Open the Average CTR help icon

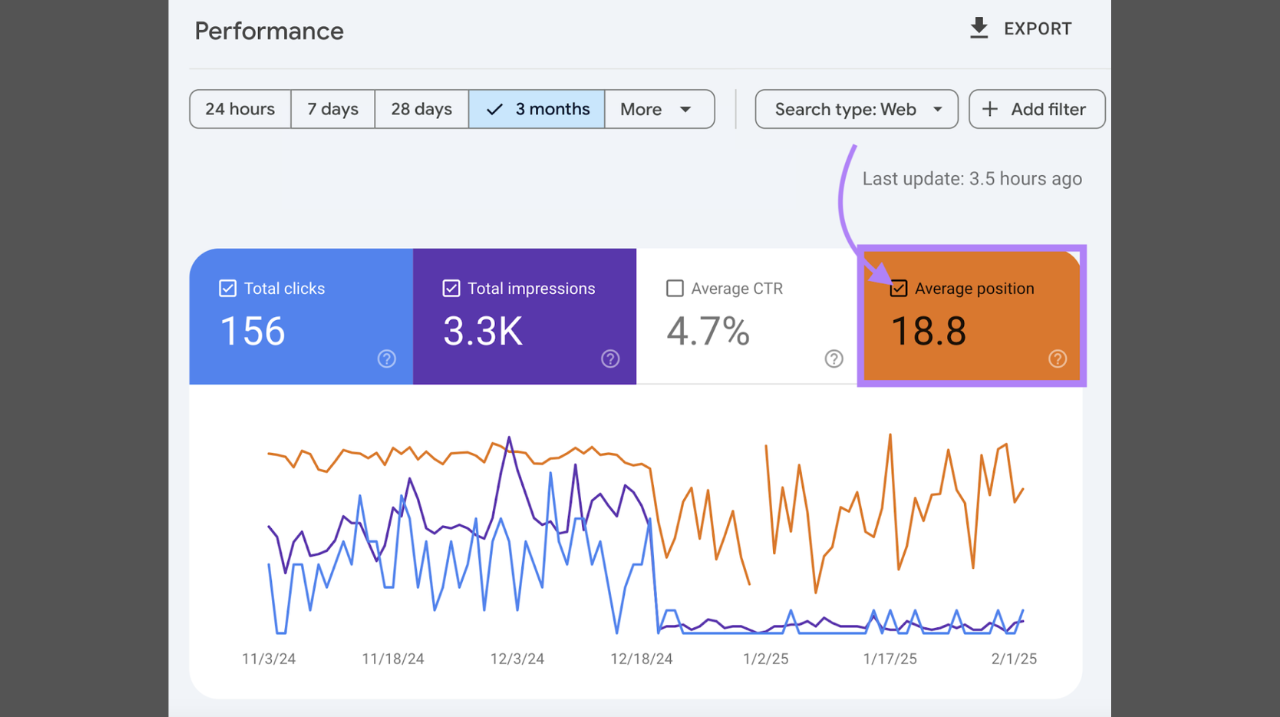pyautogui.click(x=833, y=359)
